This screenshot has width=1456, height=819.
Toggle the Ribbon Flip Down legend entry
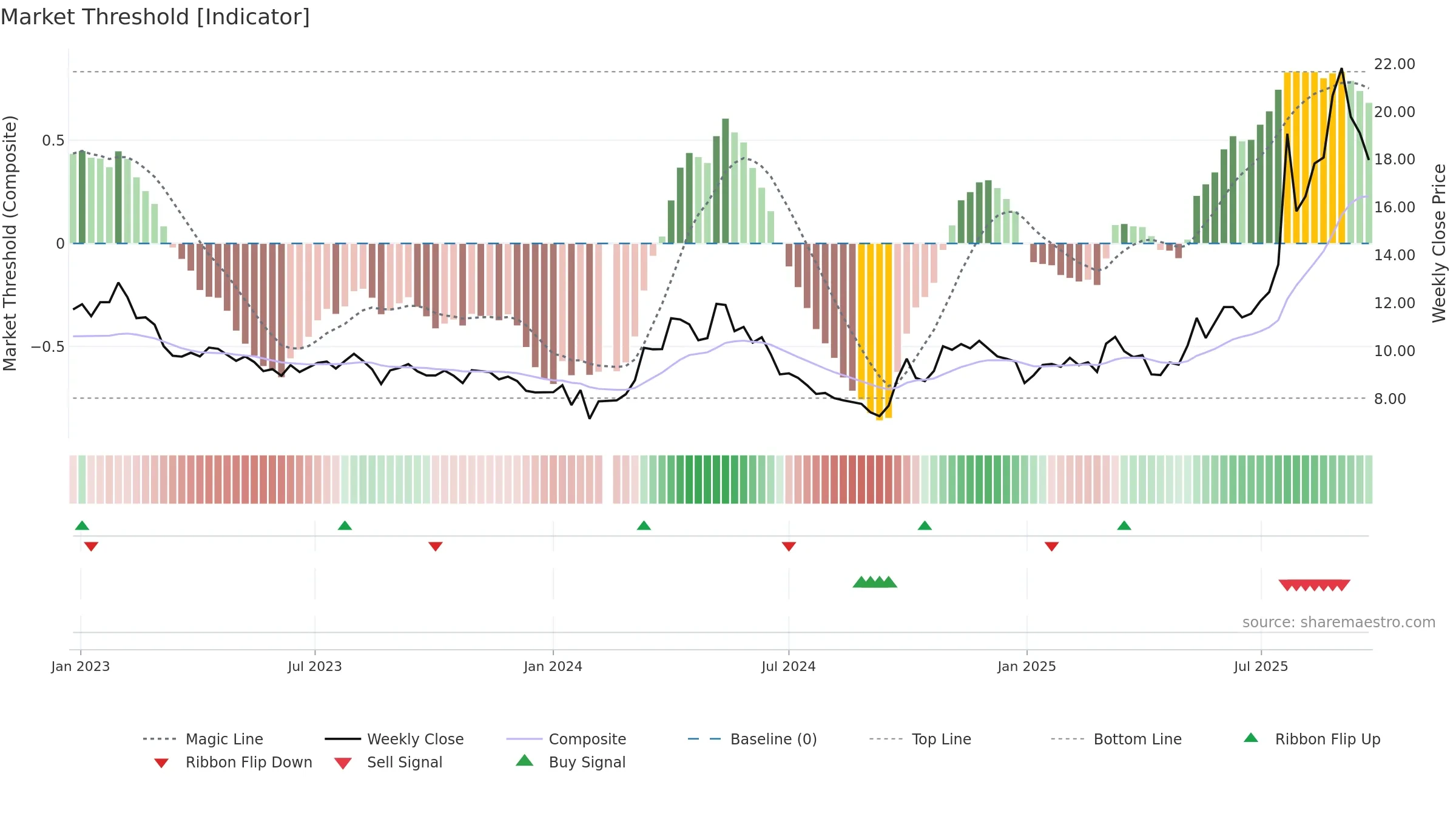pyautogui.click(x=232, y=763)
